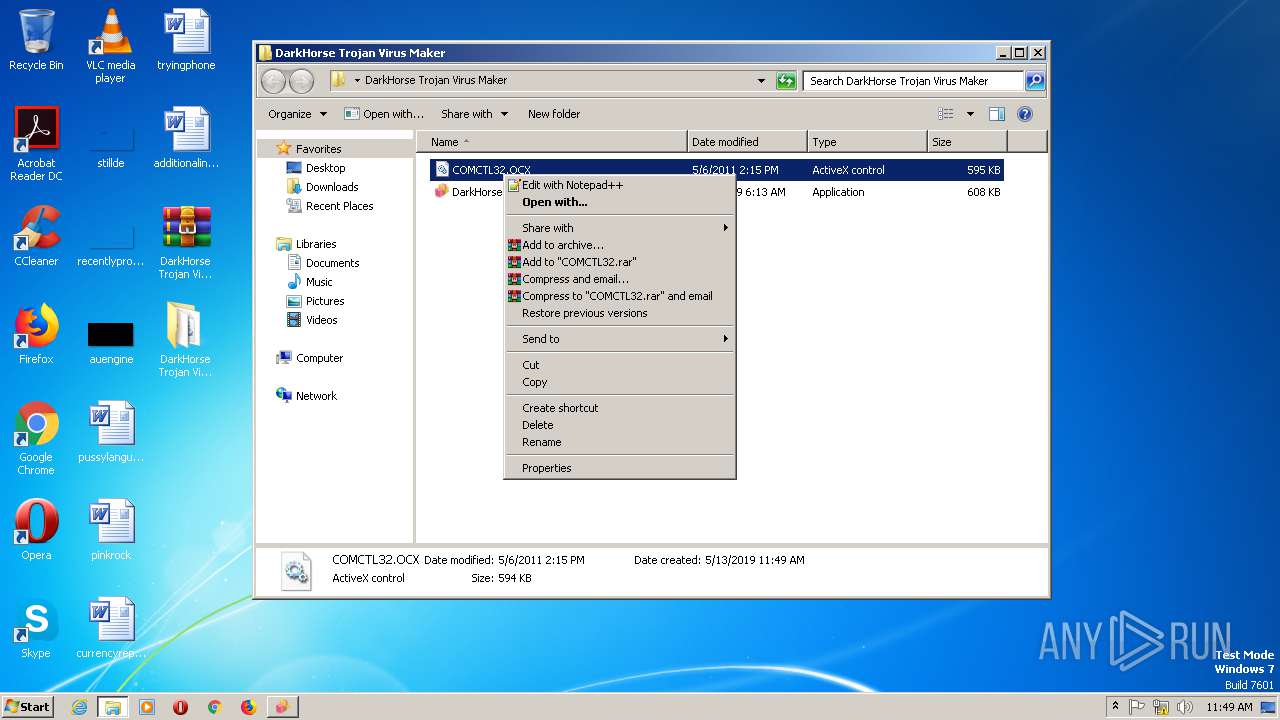Open the views options dropdown arrow
Viewport: 1280px width, 720px height.
click(970, 114)
